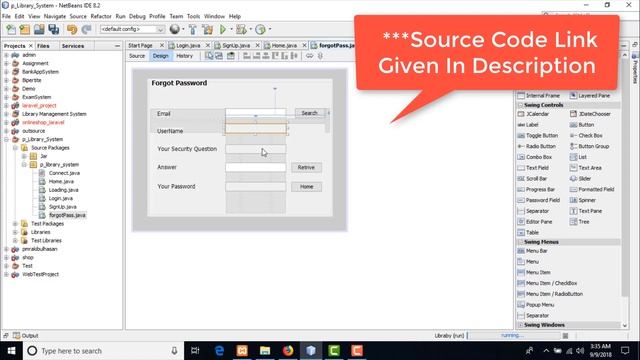Select JDateChooser in palette
Screen dimensions: 640x360
click(x=590, y=114)
